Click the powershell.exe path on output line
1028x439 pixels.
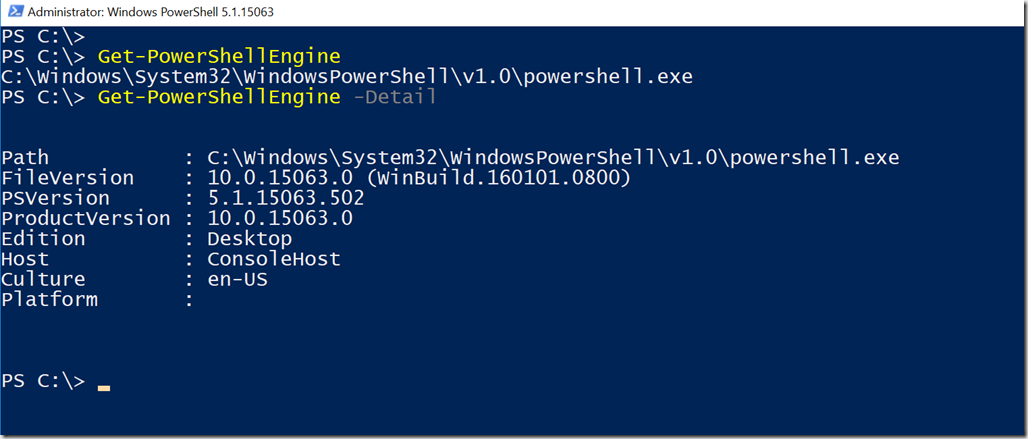[347, 77]
